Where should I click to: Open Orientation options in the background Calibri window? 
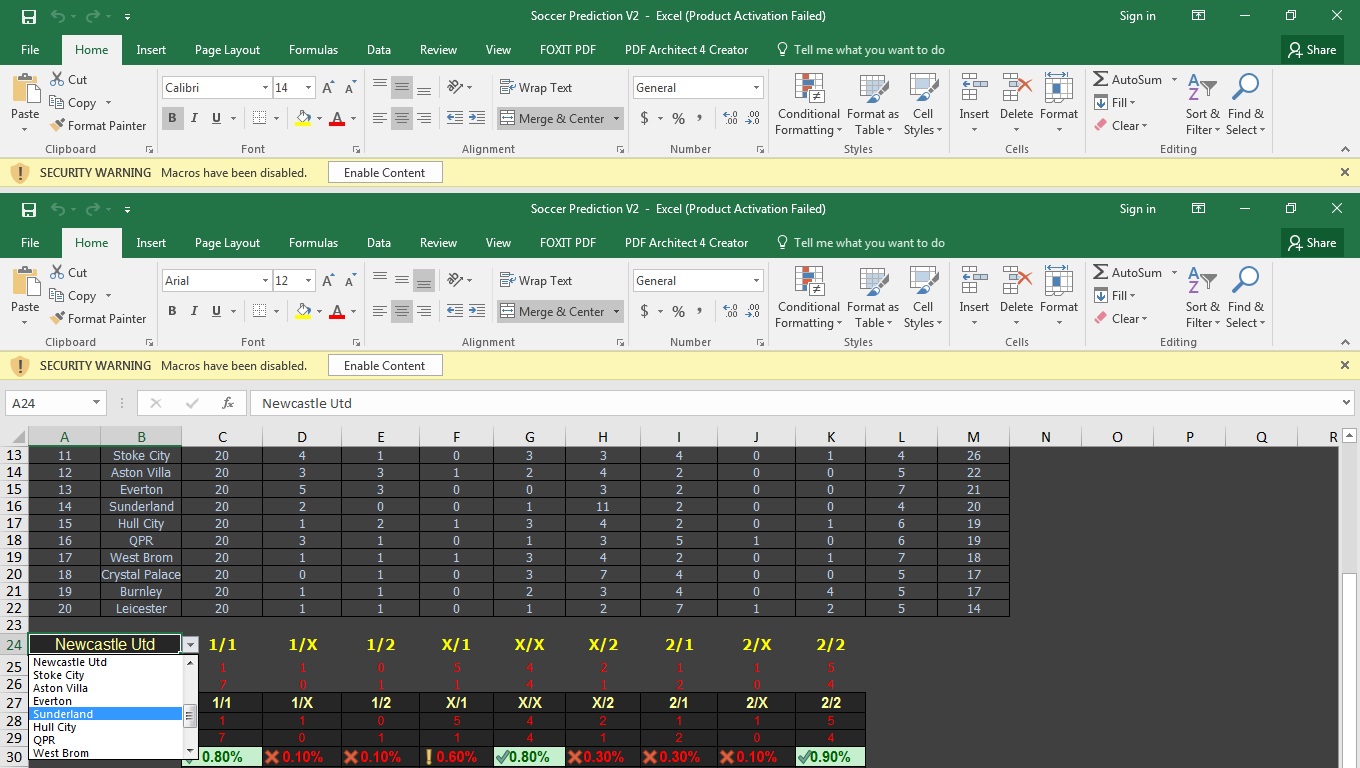(460, 88)
